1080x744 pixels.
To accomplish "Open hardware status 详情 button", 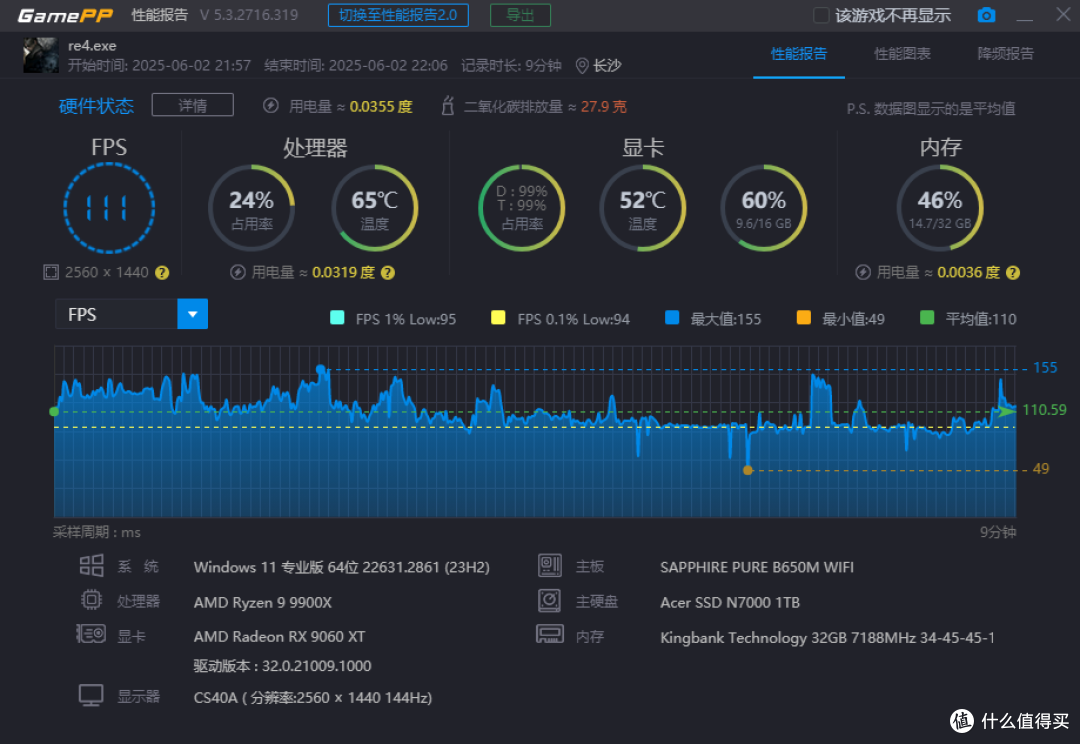I will point(192,105).
